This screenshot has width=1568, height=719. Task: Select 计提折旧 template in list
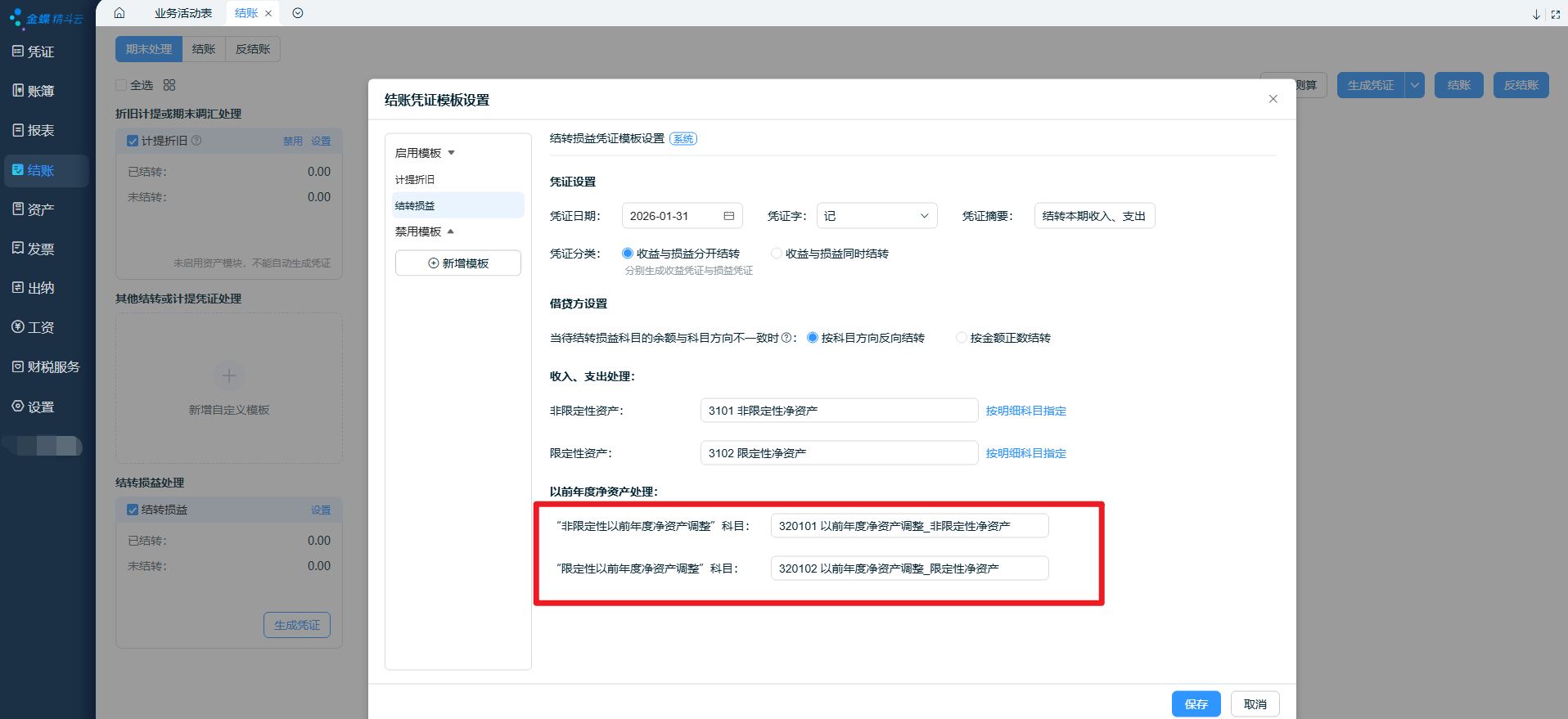click(415, 180)
